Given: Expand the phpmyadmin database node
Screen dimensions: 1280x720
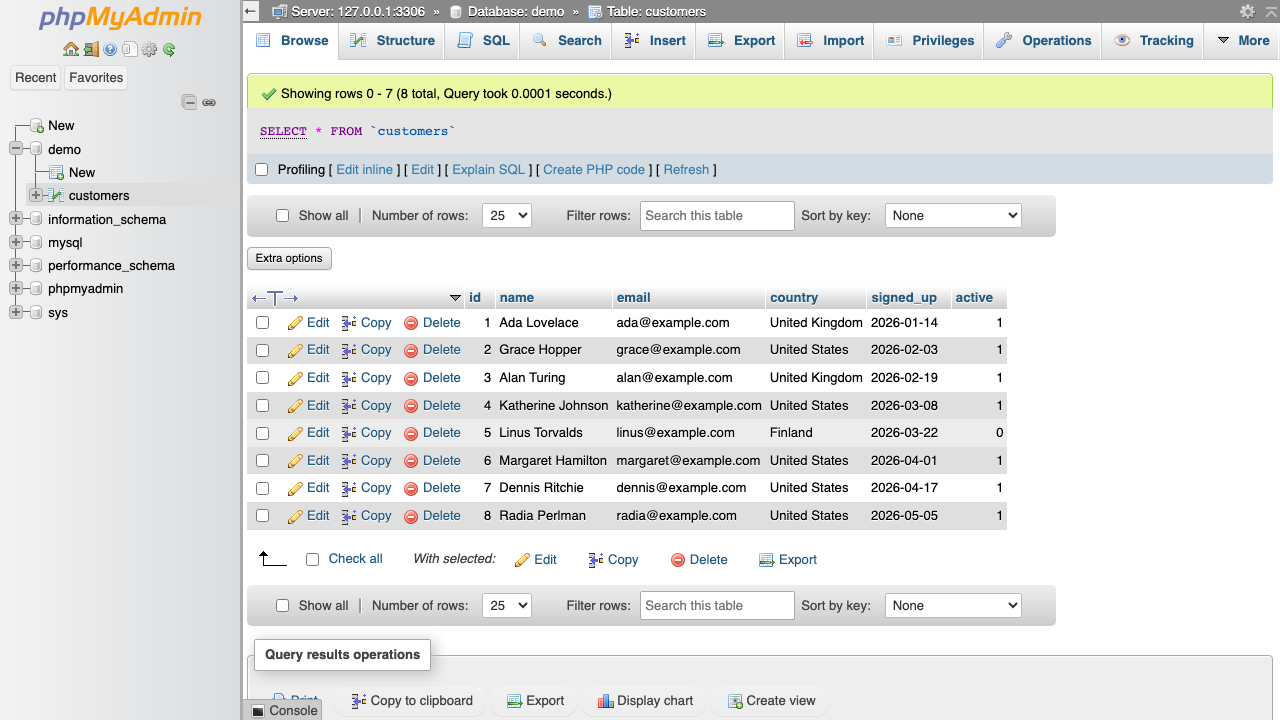Looking at the screenshot, I should pos(16,289).
